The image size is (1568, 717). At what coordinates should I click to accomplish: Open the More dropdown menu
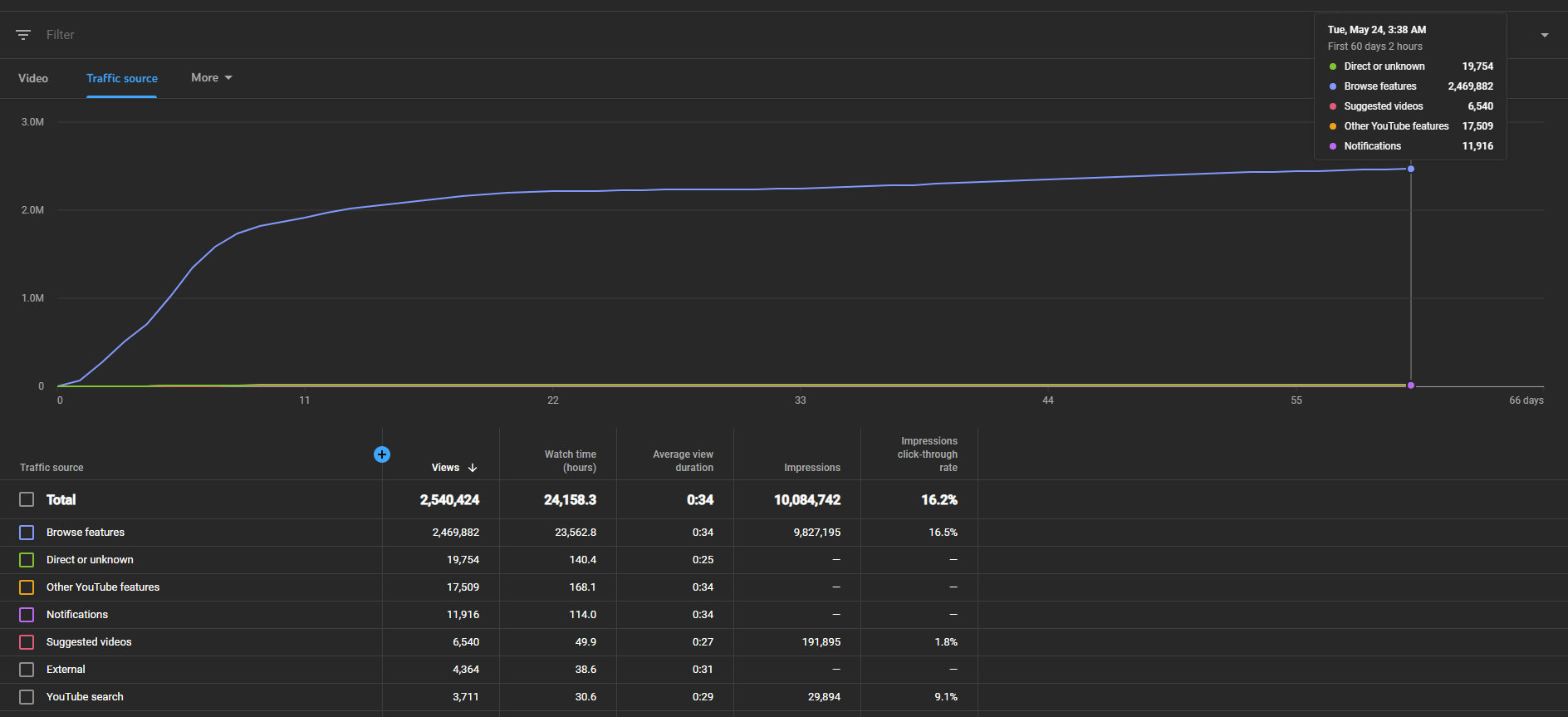[212, 77]
